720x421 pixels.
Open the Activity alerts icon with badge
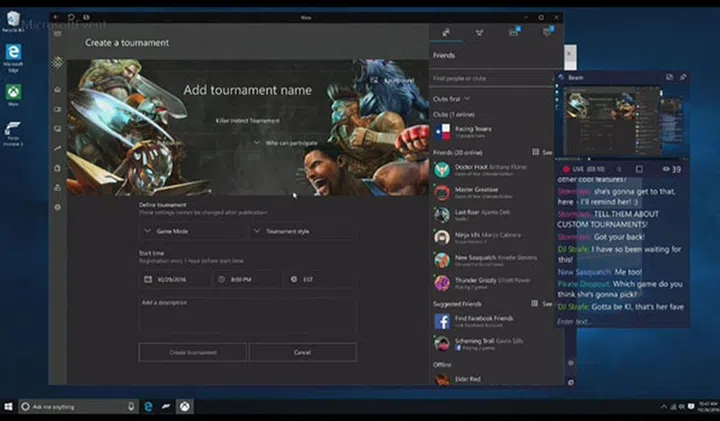coord(546,31)
